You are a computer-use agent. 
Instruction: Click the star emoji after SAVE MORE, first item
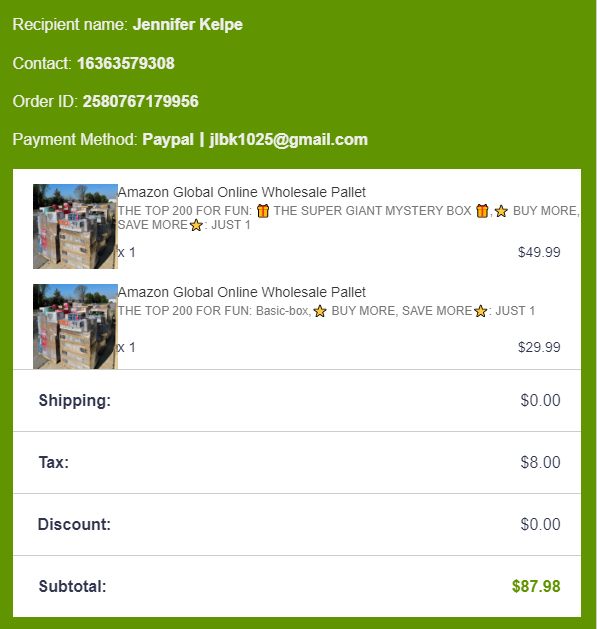coord(196,225)
